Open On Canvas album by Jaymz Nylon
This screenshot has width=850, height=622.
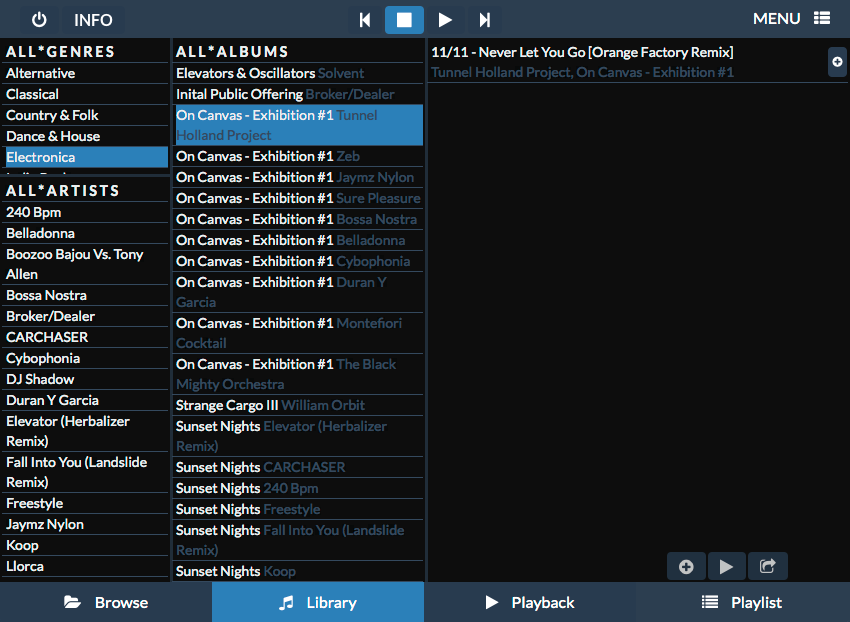[x=298, y=177]
